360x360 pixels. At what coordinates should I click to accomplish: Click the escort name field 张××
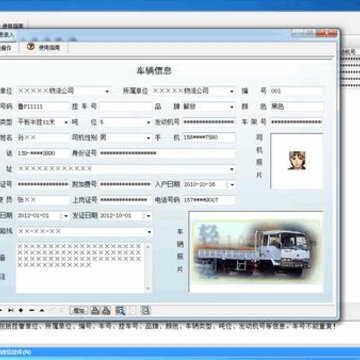pyautogui.click(x=43, y=200)
